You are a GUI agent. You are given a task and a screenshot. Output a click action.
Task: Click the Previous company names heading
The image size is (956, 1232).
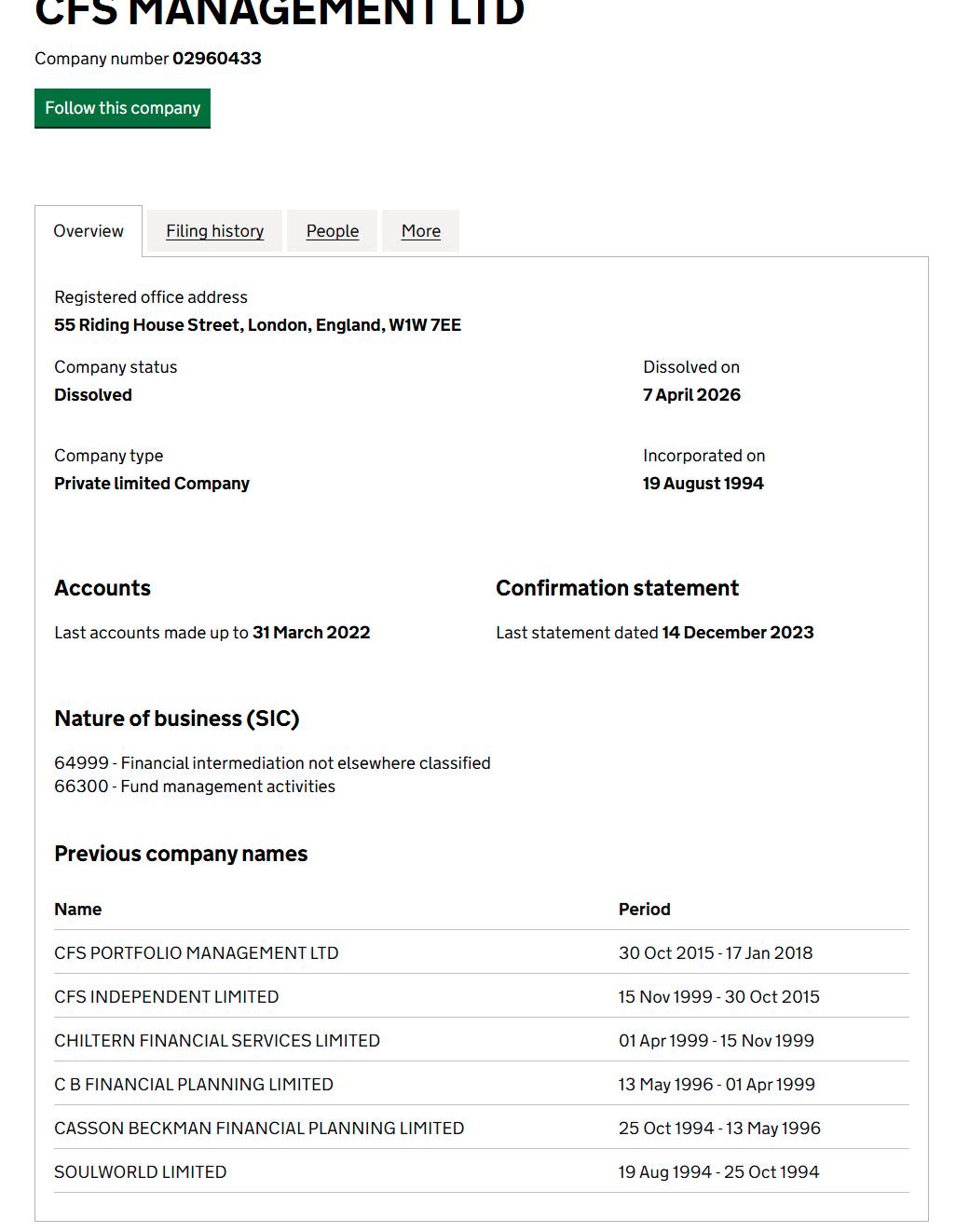[181, 854]
